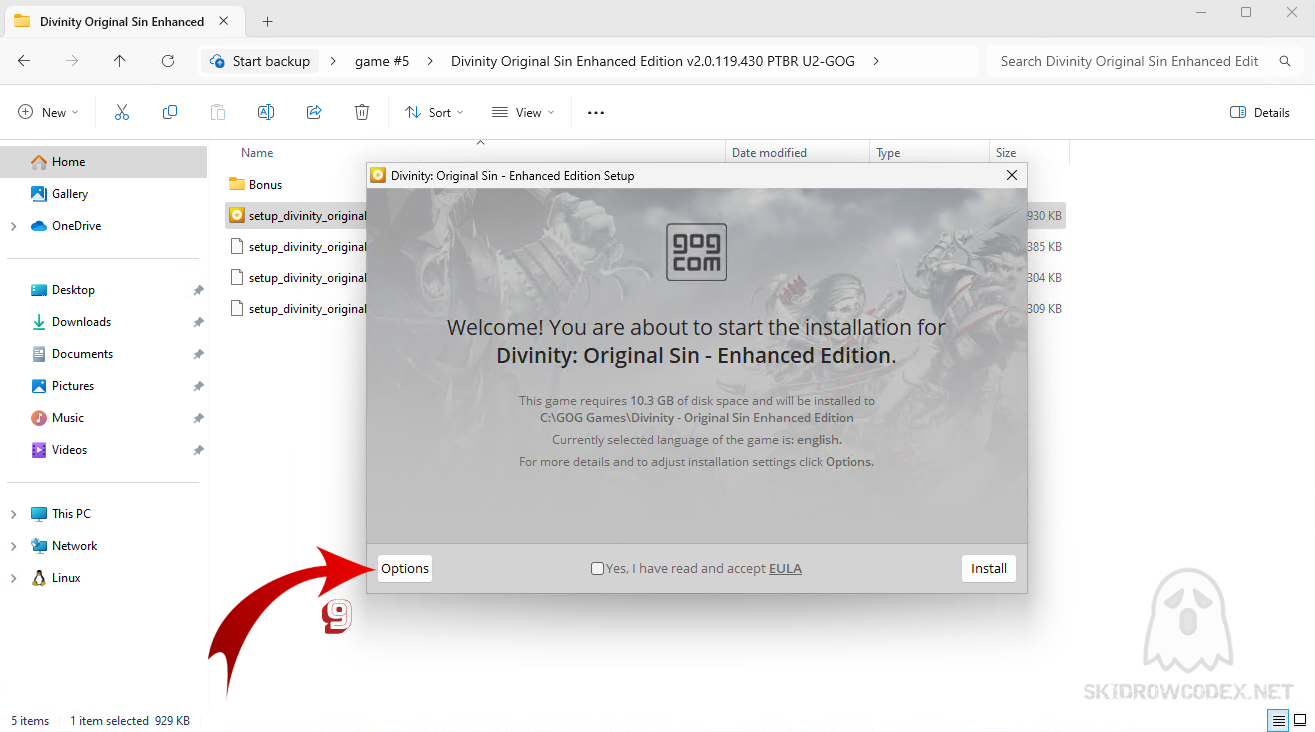Image resolution: width=1315 pixels, height=732 pixels.
Task: Open Options in GOG setup dialog
Action: pyautogui.click(x=405, y=568)
